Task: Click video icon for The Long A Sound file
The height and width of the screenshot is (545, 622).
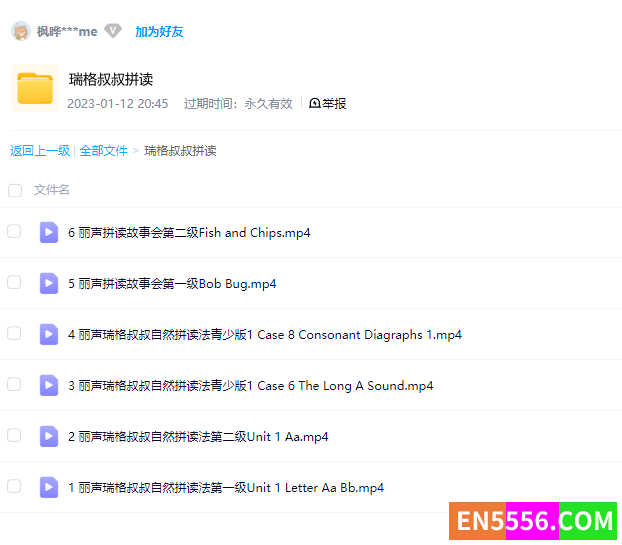Action: click(x=48, y=385)
